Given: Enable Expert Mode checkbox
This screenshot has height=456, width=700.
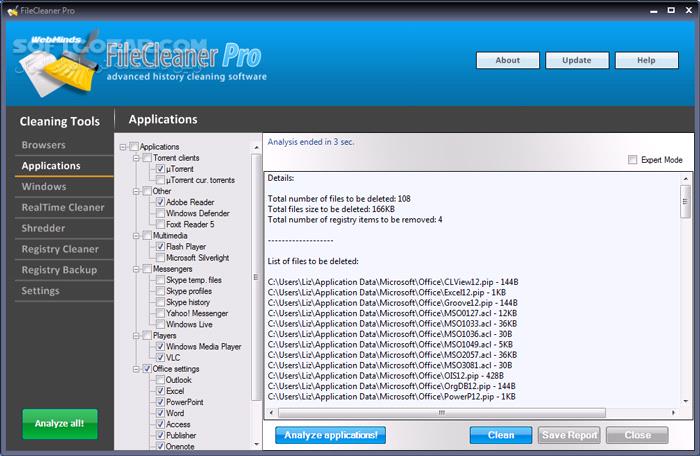Looking at the screenshot, I should (632, 159).
